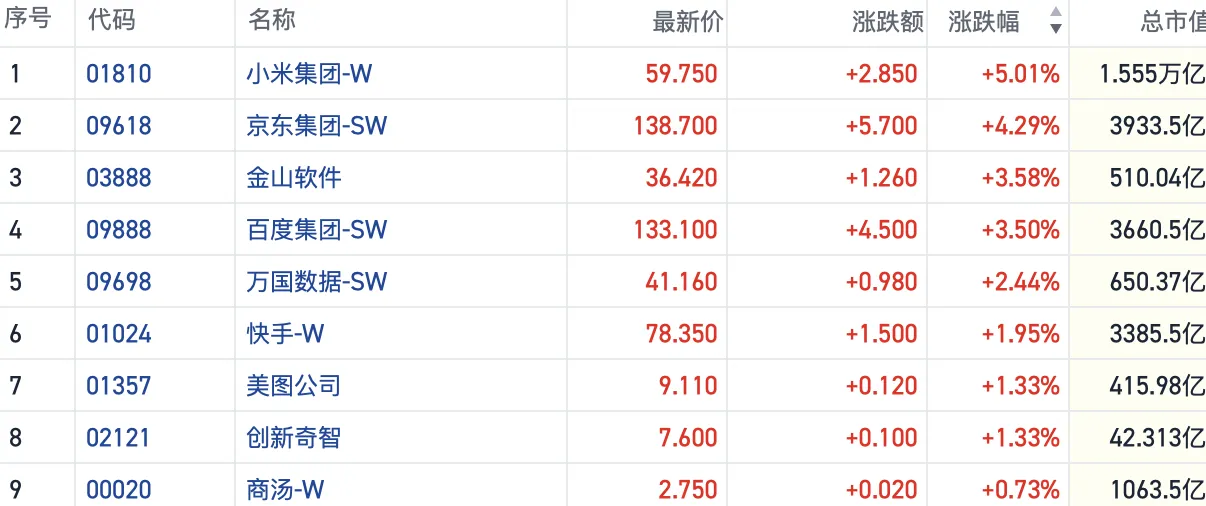1206x506 pixels.
Task: Click stock code 03888
Action: (x=118, y=178)
